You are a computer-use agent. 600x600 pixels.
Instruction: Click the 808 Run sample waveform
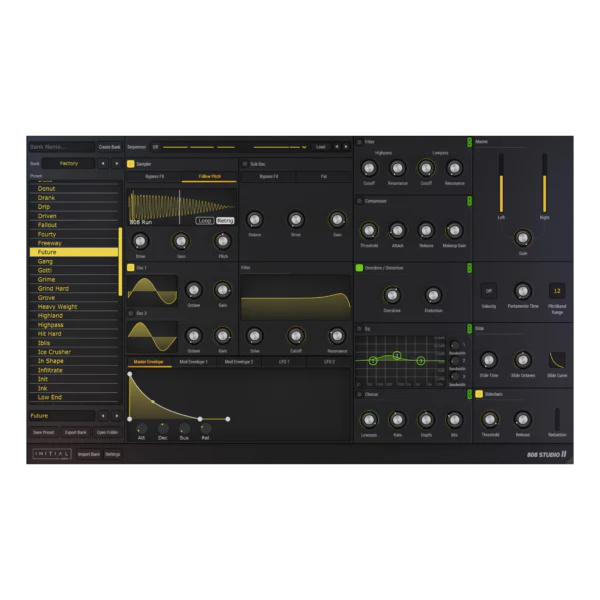pos(181,207)
